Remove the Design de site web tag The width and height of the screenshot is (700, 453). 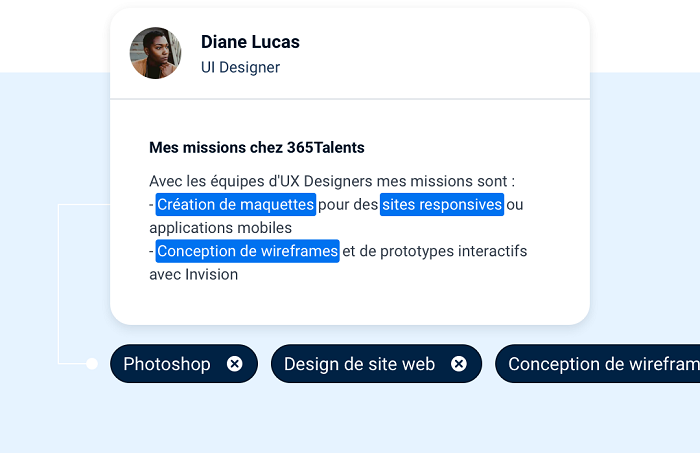(459, 364)
